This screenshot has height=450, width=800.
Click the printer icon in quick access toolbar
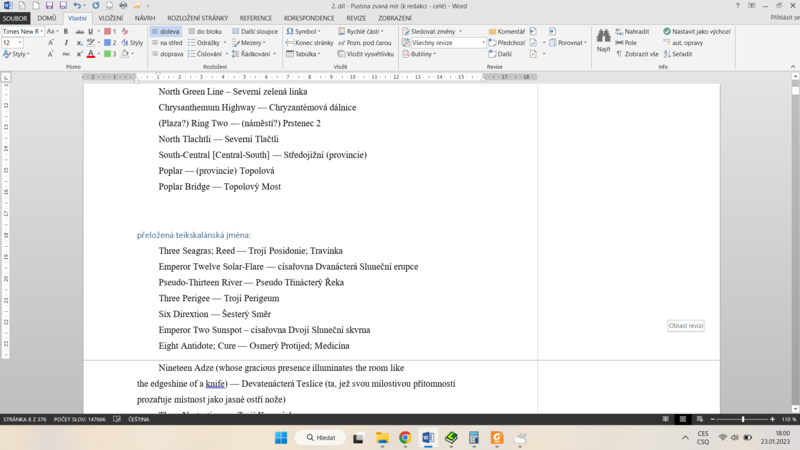(x=123, y=6)
